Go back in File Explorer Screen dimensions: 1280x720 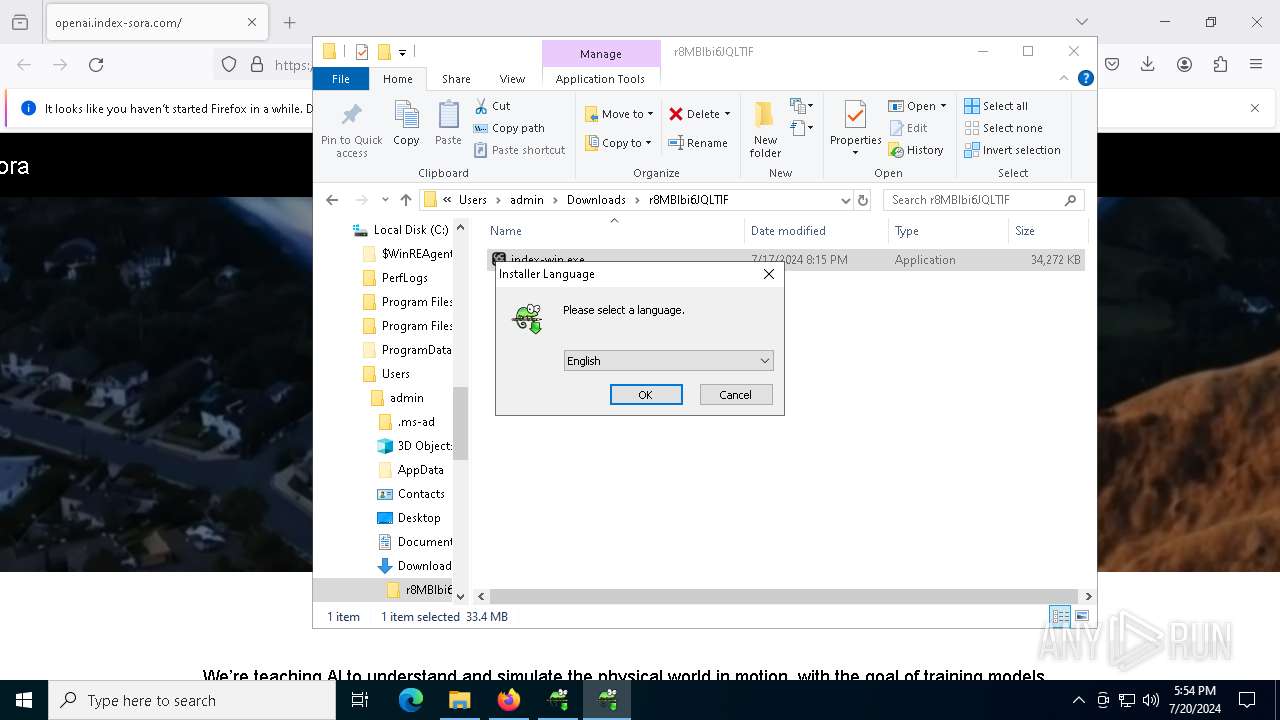pos(332,200)
